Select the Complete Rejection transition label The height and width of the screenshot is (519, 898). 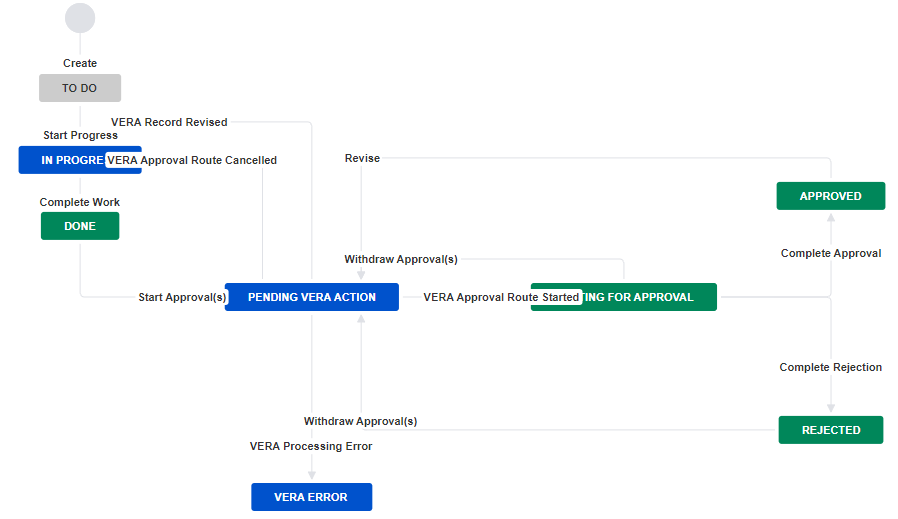[x=831, y=367]
